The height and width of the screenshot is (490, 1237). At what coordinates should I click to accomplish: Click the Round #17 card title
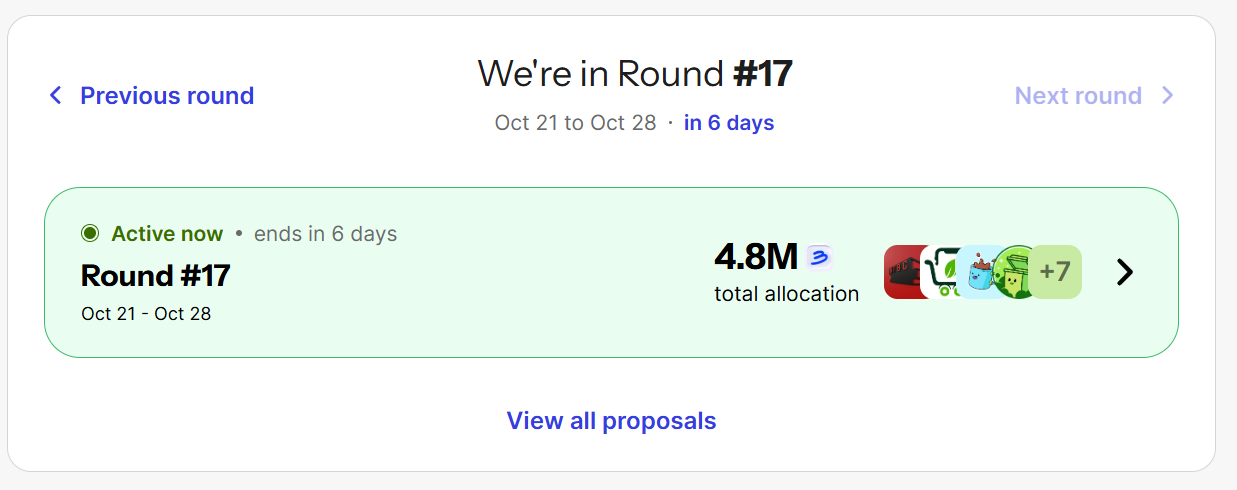point(155,275)
